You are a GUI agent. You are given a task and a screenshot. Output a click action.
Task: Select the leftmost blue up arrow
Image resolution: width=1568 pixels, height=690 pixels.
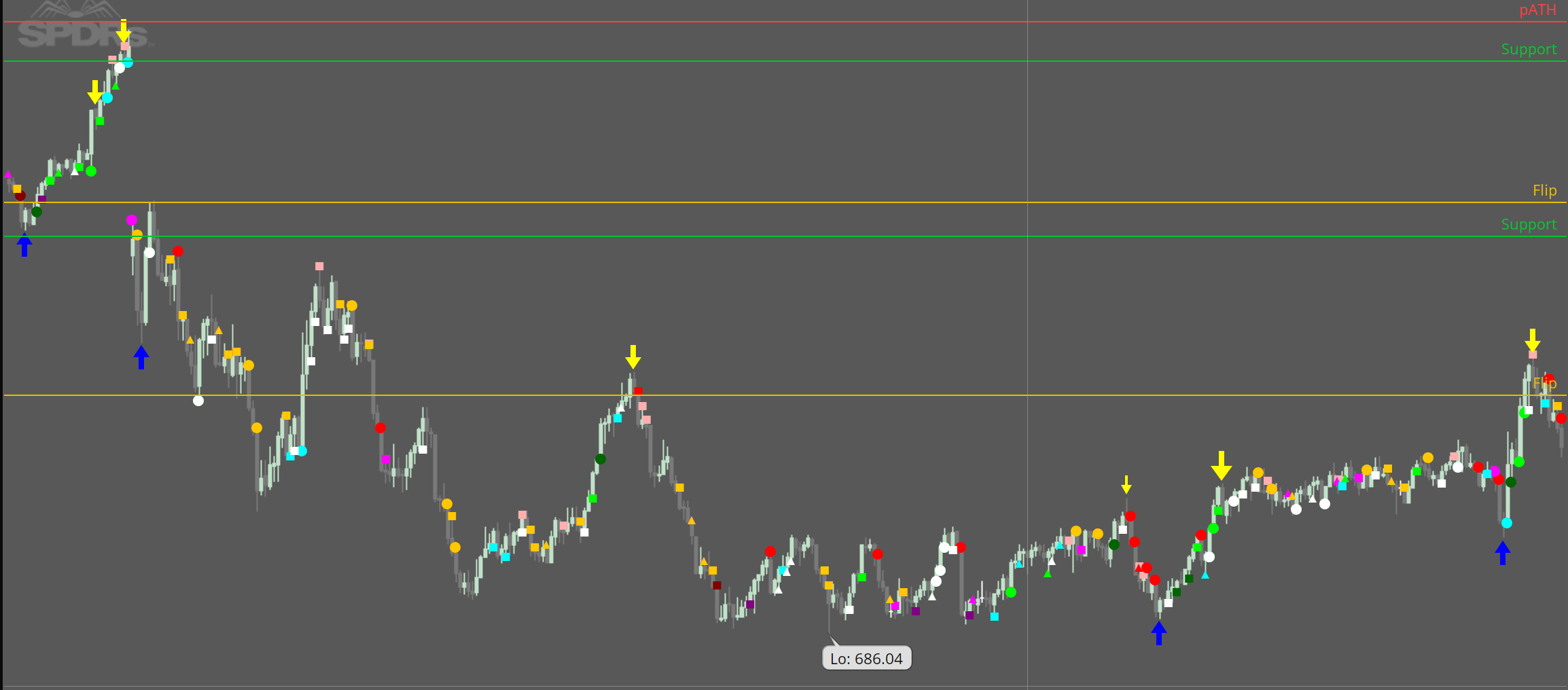pyautogui.click(x=24, y=244)
